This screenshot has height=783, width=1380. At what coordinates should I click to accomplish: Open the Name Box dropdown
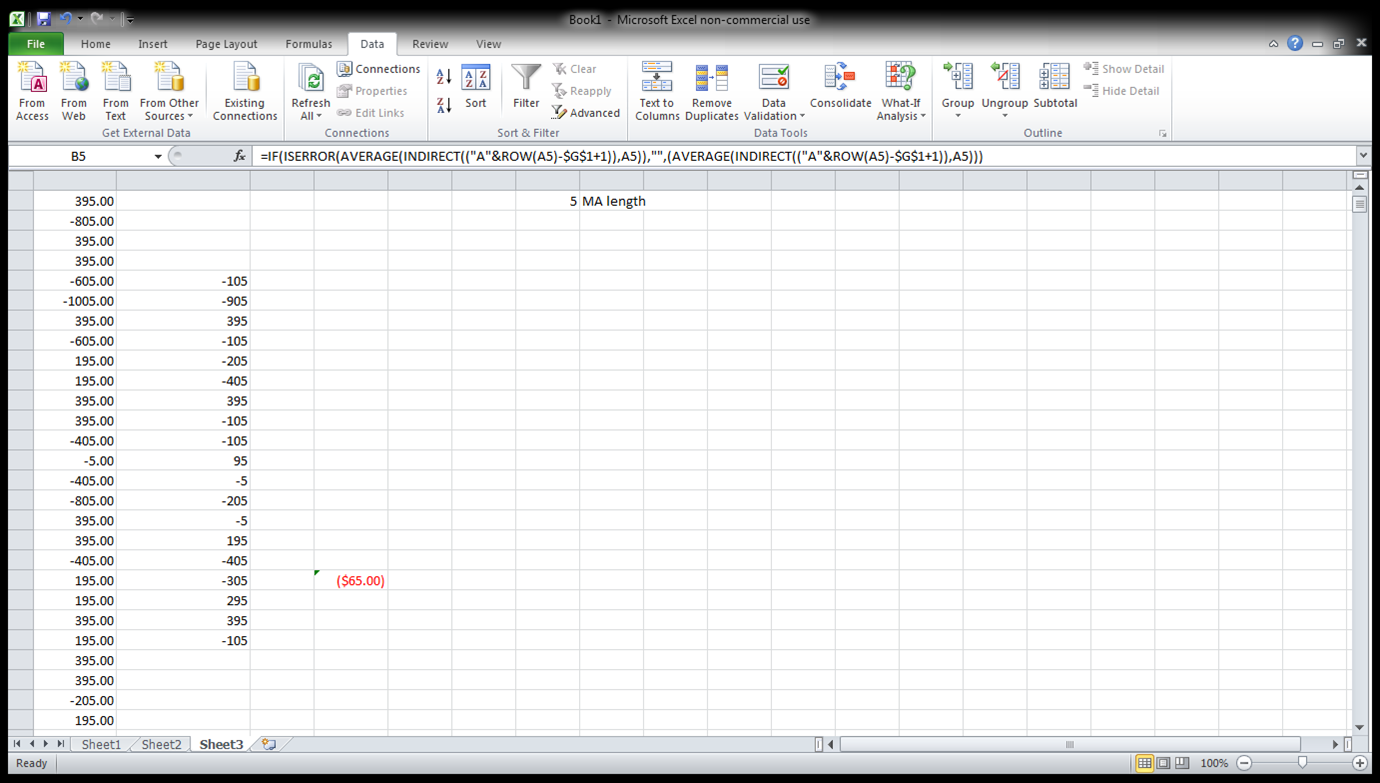tap(157, 156)
